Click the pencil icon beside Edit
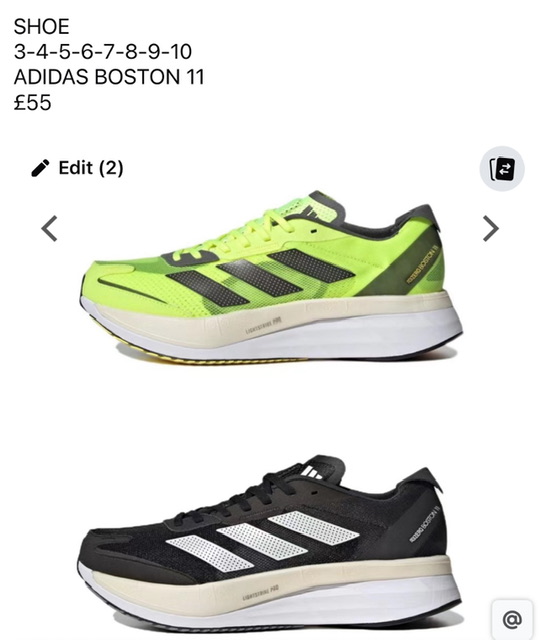Image resolution: width=539 pixels, height=640 pixels. (40, 168)
